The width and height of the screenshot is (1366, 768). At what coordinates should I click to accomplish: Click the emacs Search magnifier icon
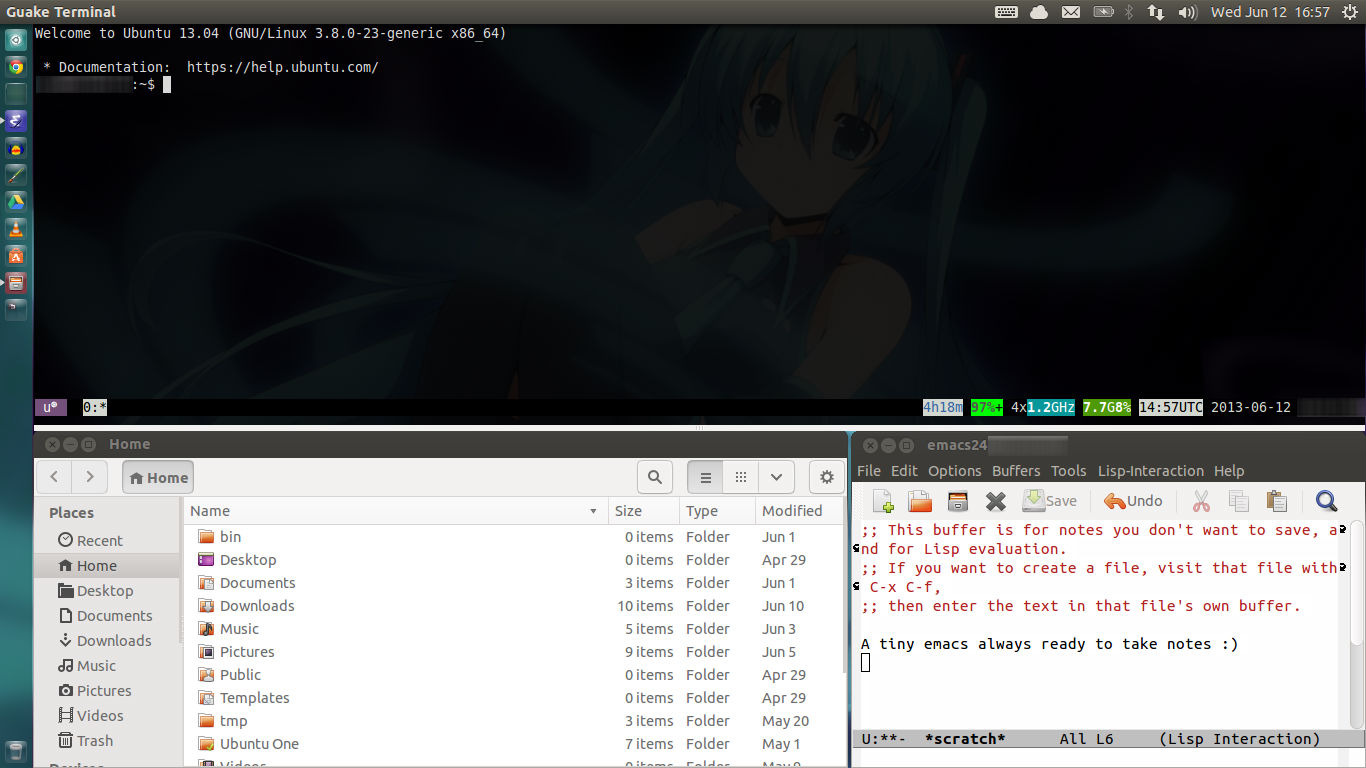click(x=1326, y=501)
